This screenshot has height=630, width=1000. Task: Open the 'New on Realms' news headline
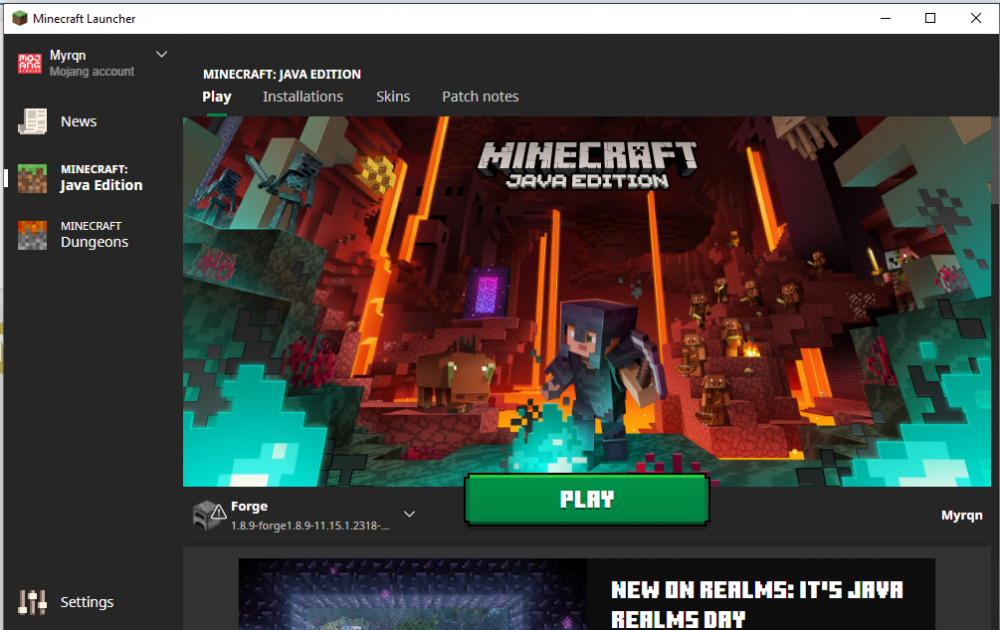(x=757, y=604)
